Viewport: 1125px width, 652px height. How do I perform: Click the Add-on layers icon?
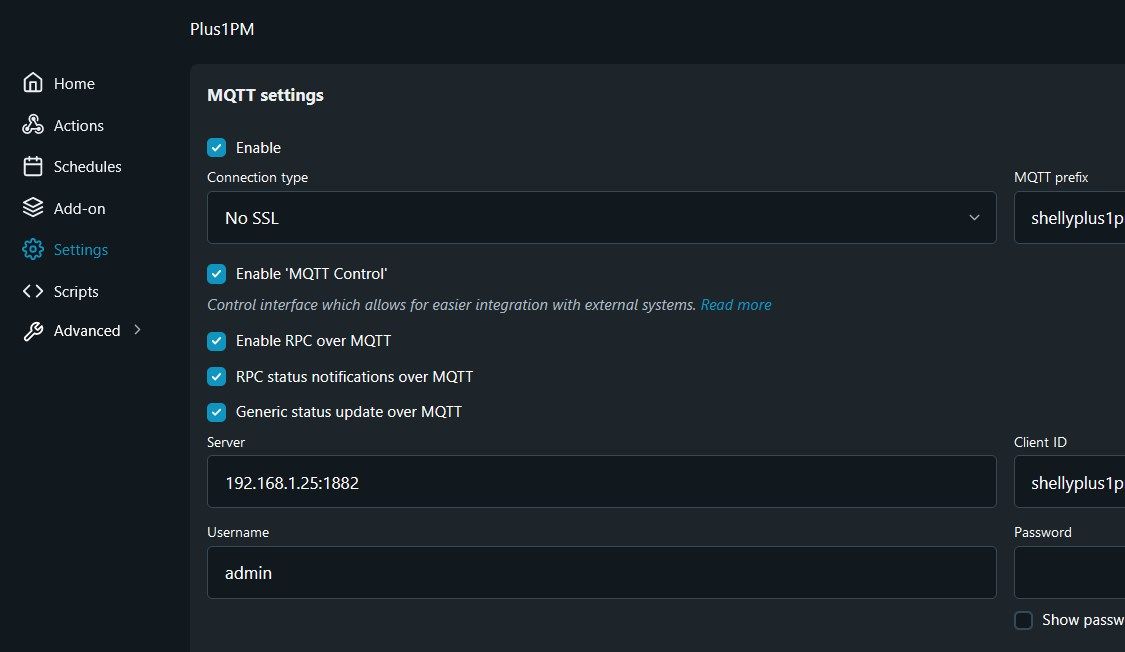[x=33, y=209]
